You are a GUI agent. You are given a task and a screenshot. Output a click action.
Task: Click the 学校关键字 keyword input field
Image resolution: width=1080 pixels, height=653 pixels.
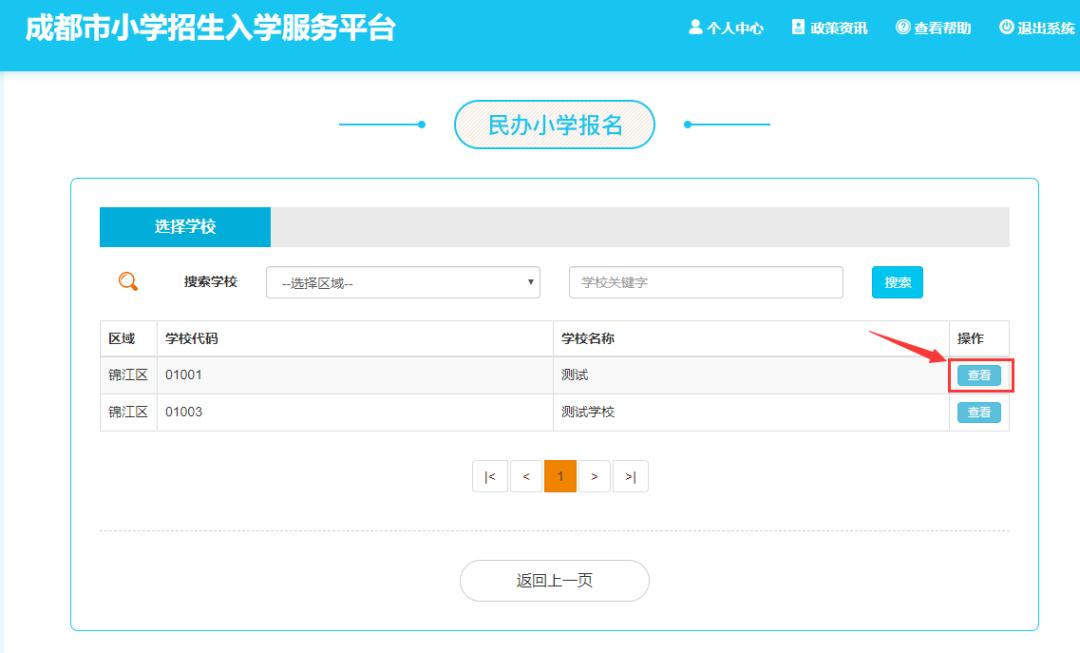(x=706, y=282)
